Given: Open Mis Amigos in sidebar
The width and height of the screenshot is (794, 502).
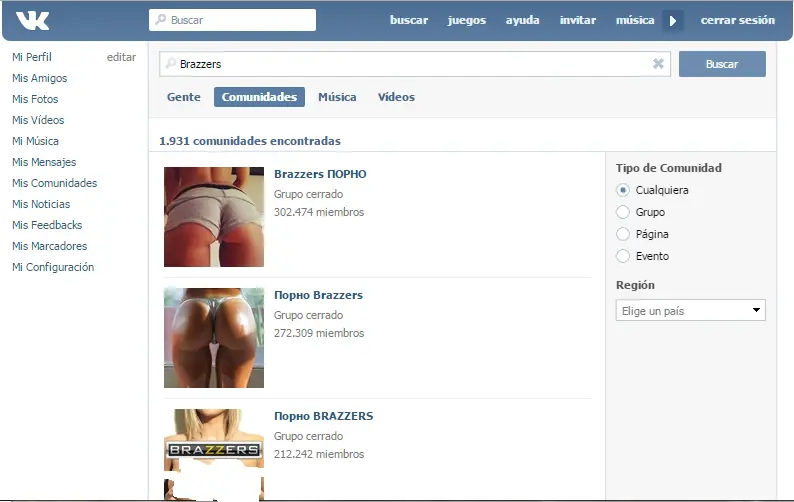Looking at the screenshot, I should (x=39, y=78).
